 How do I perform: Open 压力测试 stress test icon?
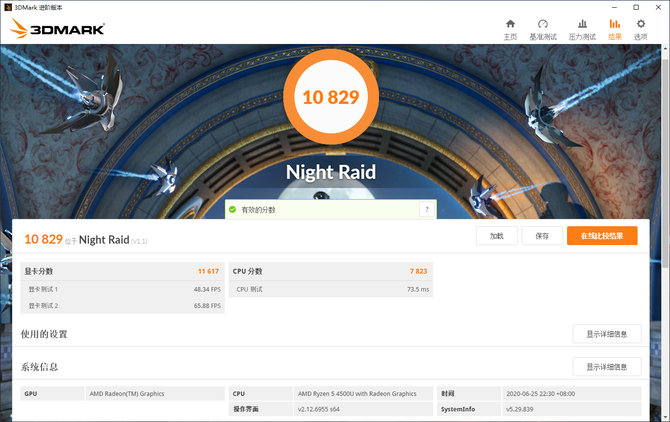(x=581, y=24)
